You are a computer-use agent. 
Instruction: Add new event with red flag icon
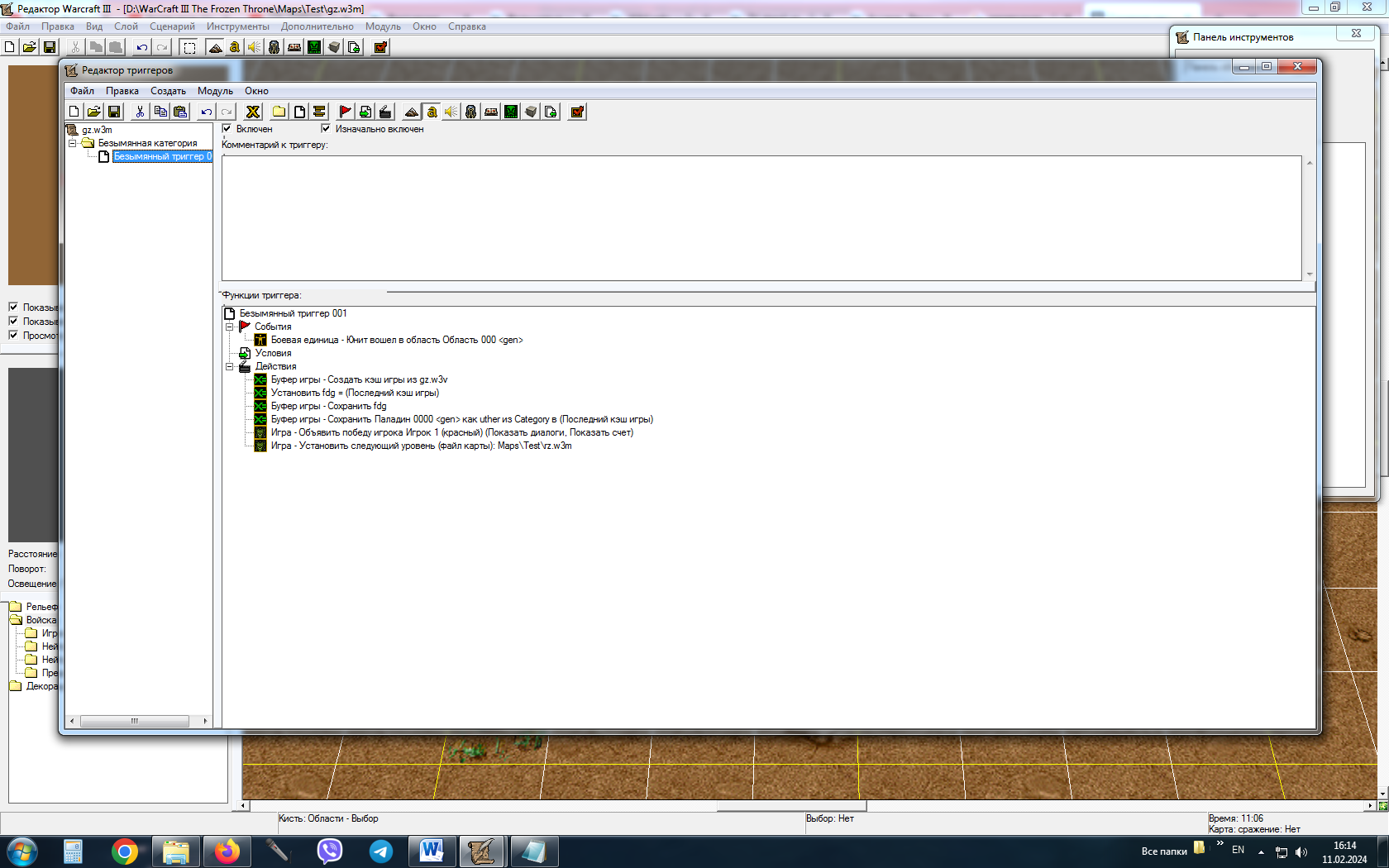346,112
